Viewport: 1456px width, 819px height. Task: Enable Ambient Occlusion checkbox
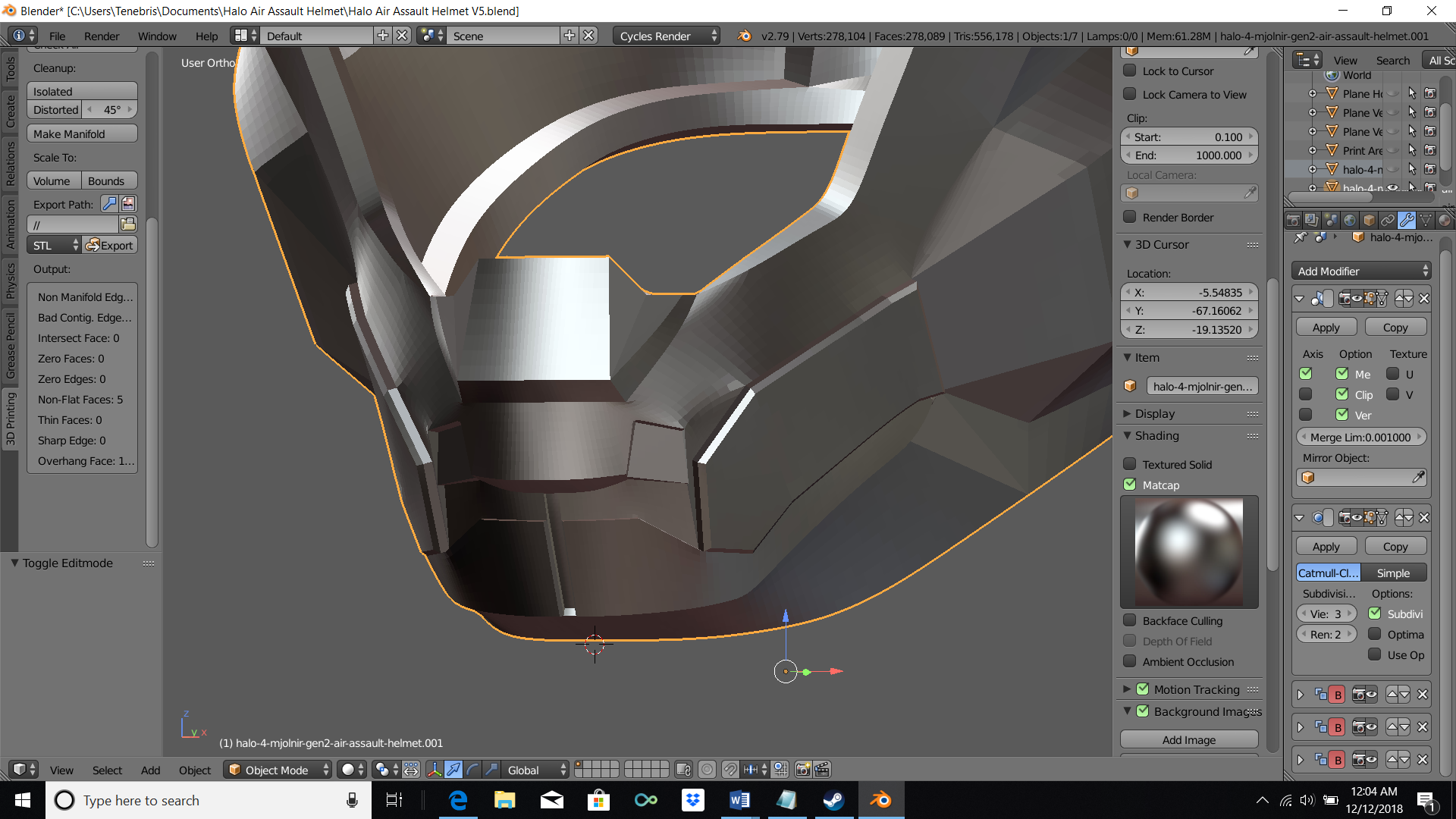[x=1129, y=661]
